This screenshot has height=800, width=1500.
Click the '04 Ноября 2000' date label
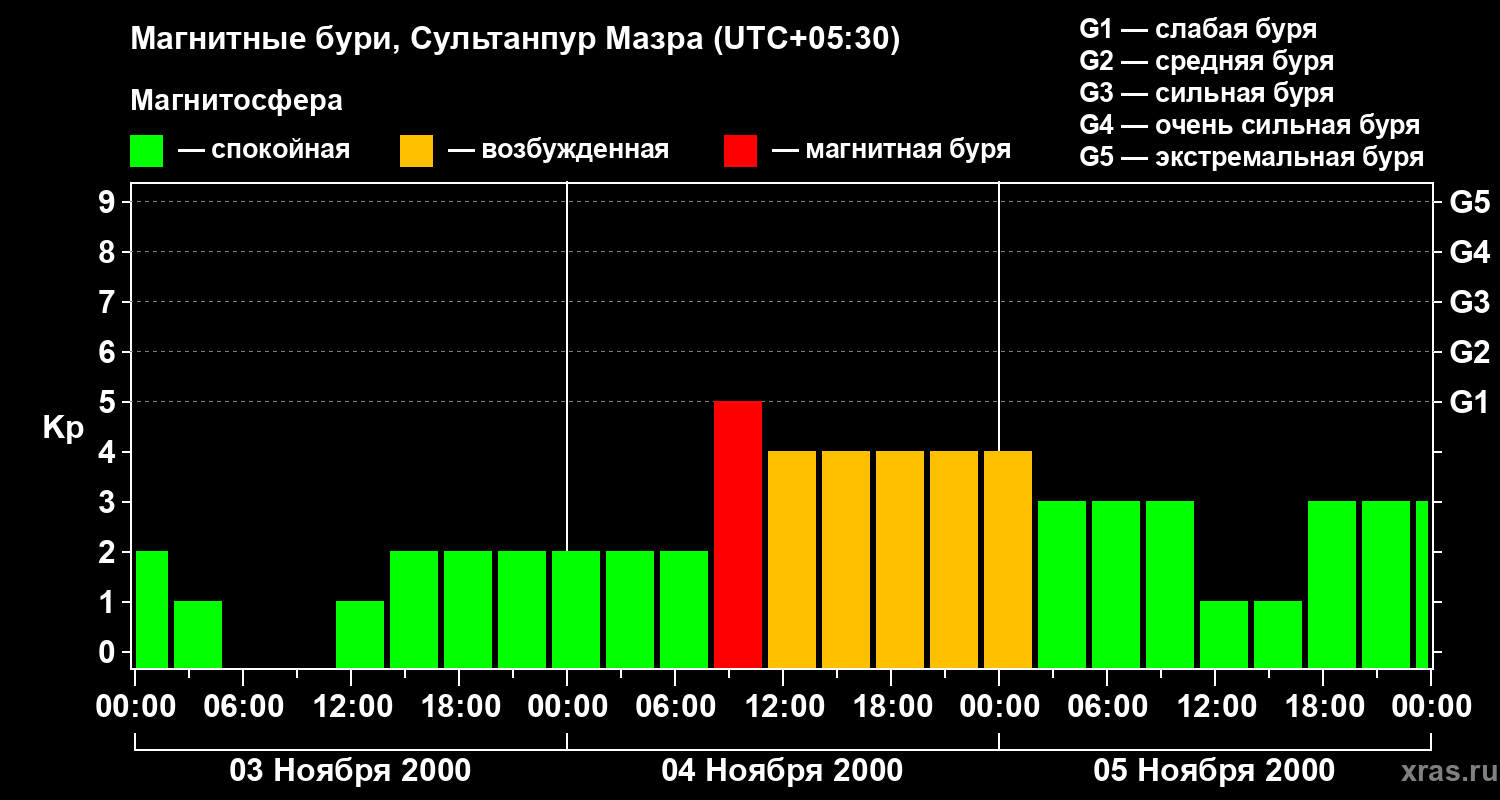pyautogui.click(x=782, y=771)
